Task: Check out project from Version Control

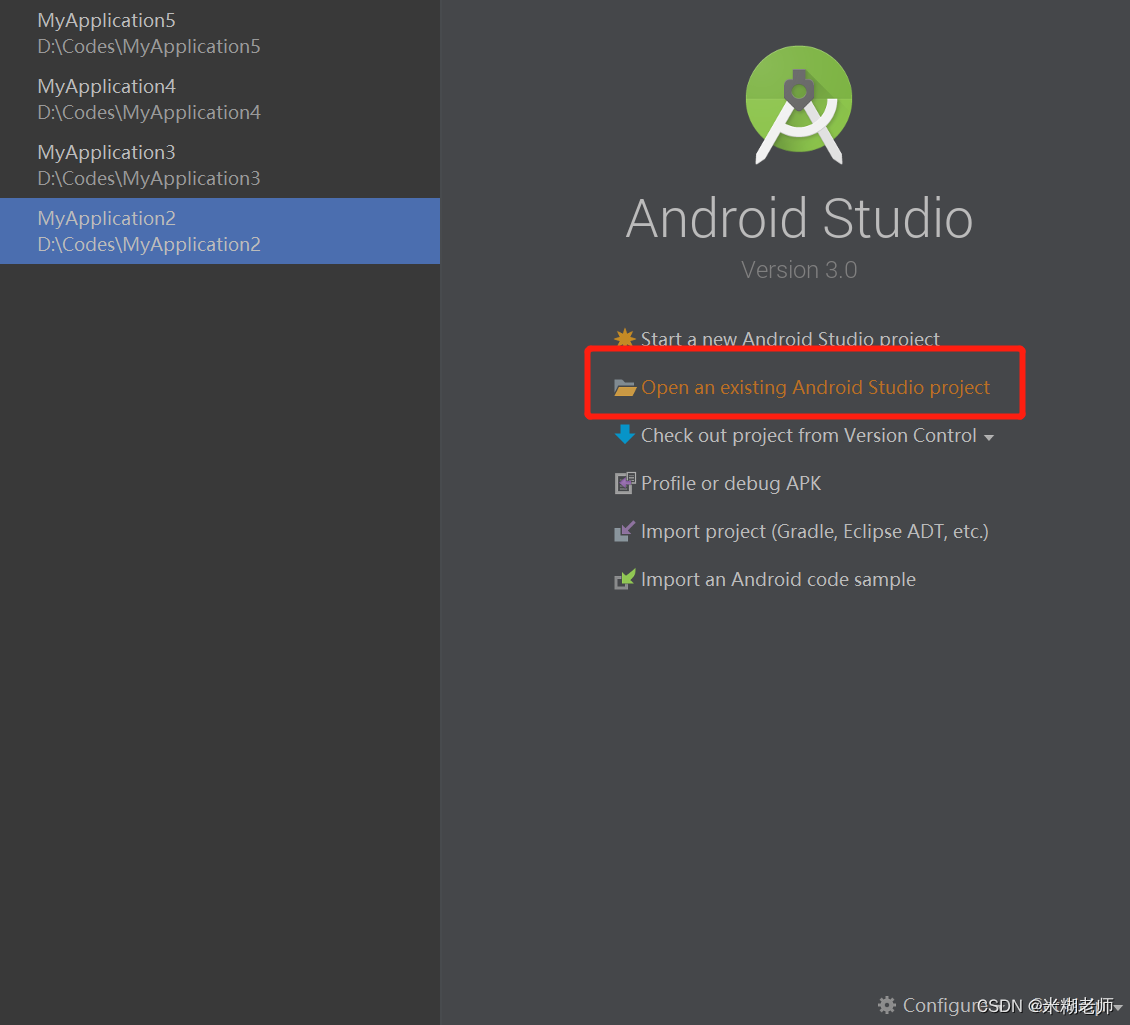Action: [x=809, y=435]
